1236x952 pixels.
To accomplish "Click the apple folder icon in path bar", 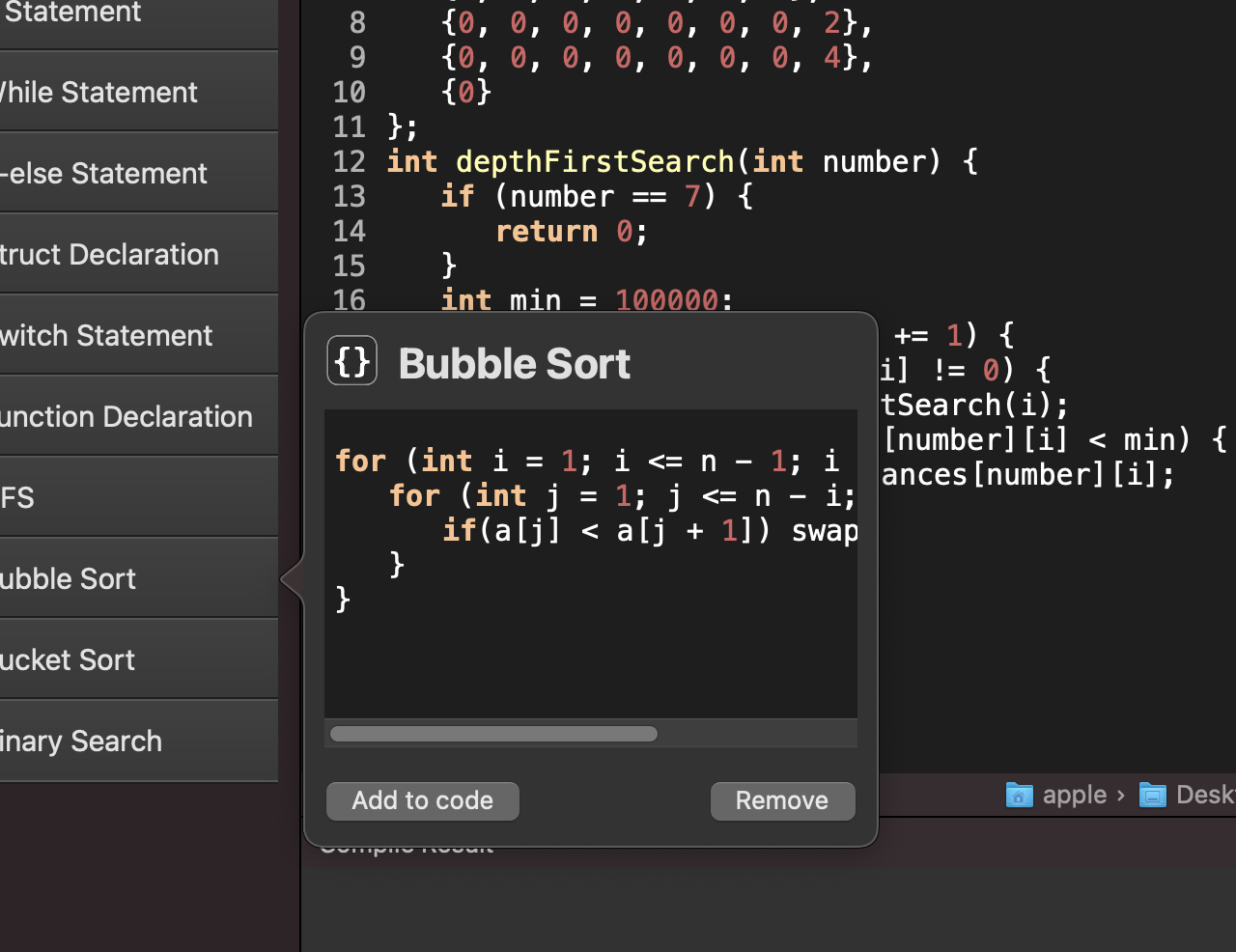I will (x=1020, y=795).
